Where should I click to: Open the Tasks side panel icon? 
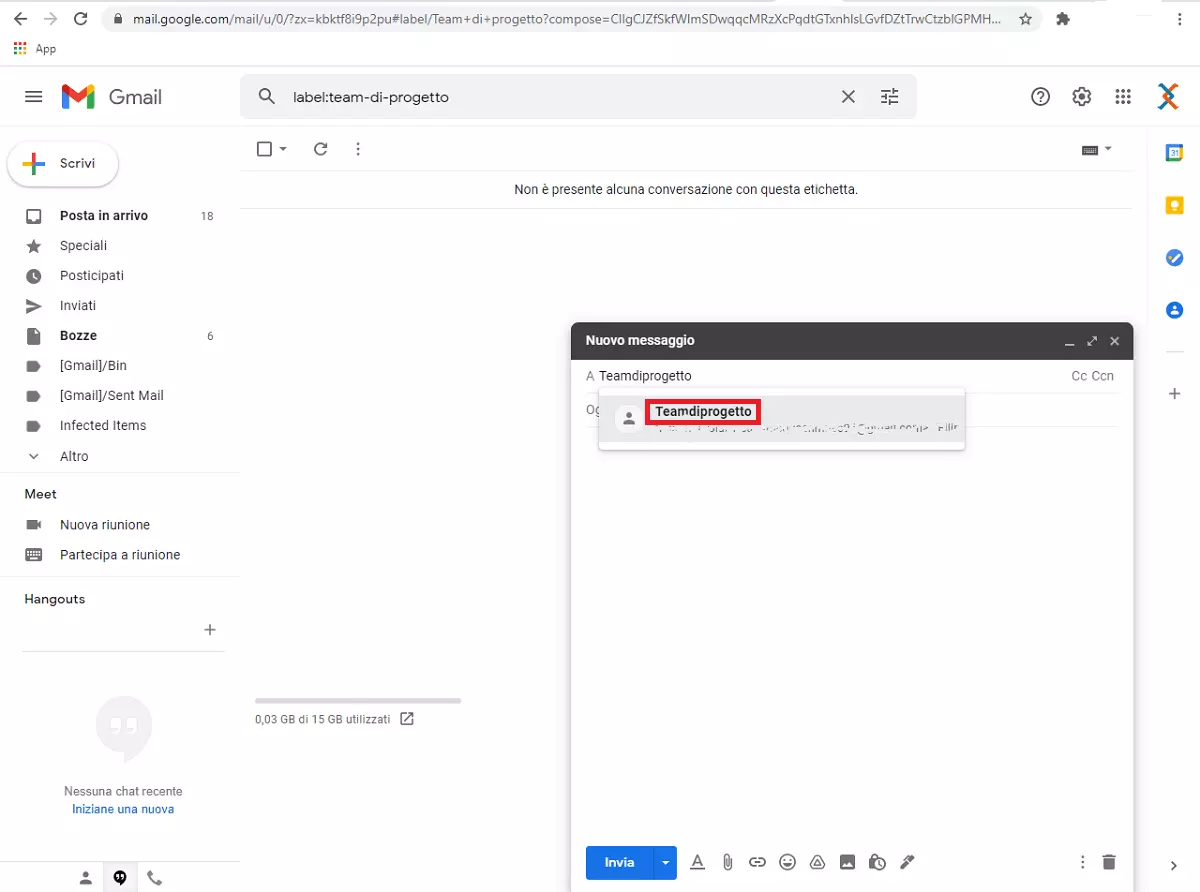(1175, 258)
